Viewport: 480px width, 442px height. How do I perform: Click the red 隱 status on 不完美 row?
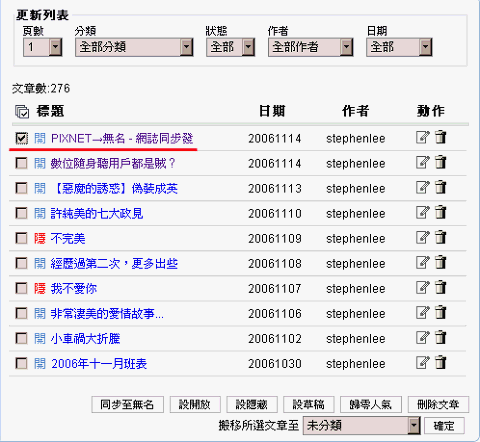click(40, 238)
